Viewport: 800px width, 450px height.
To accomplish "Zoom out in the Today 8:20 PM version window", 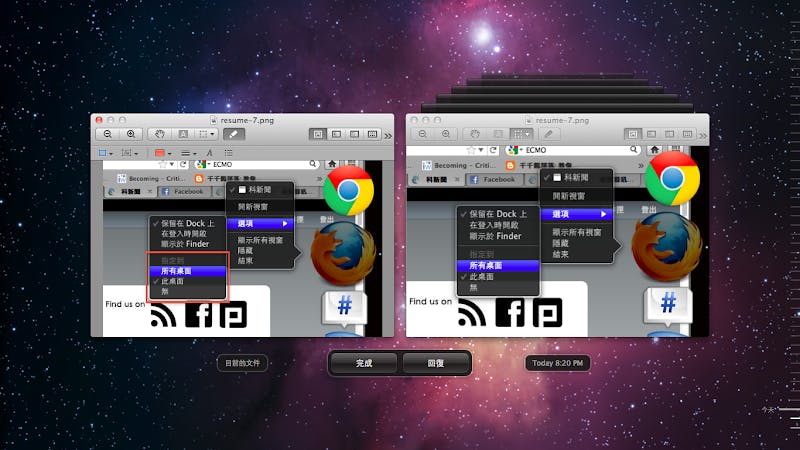I will (422, 134).
